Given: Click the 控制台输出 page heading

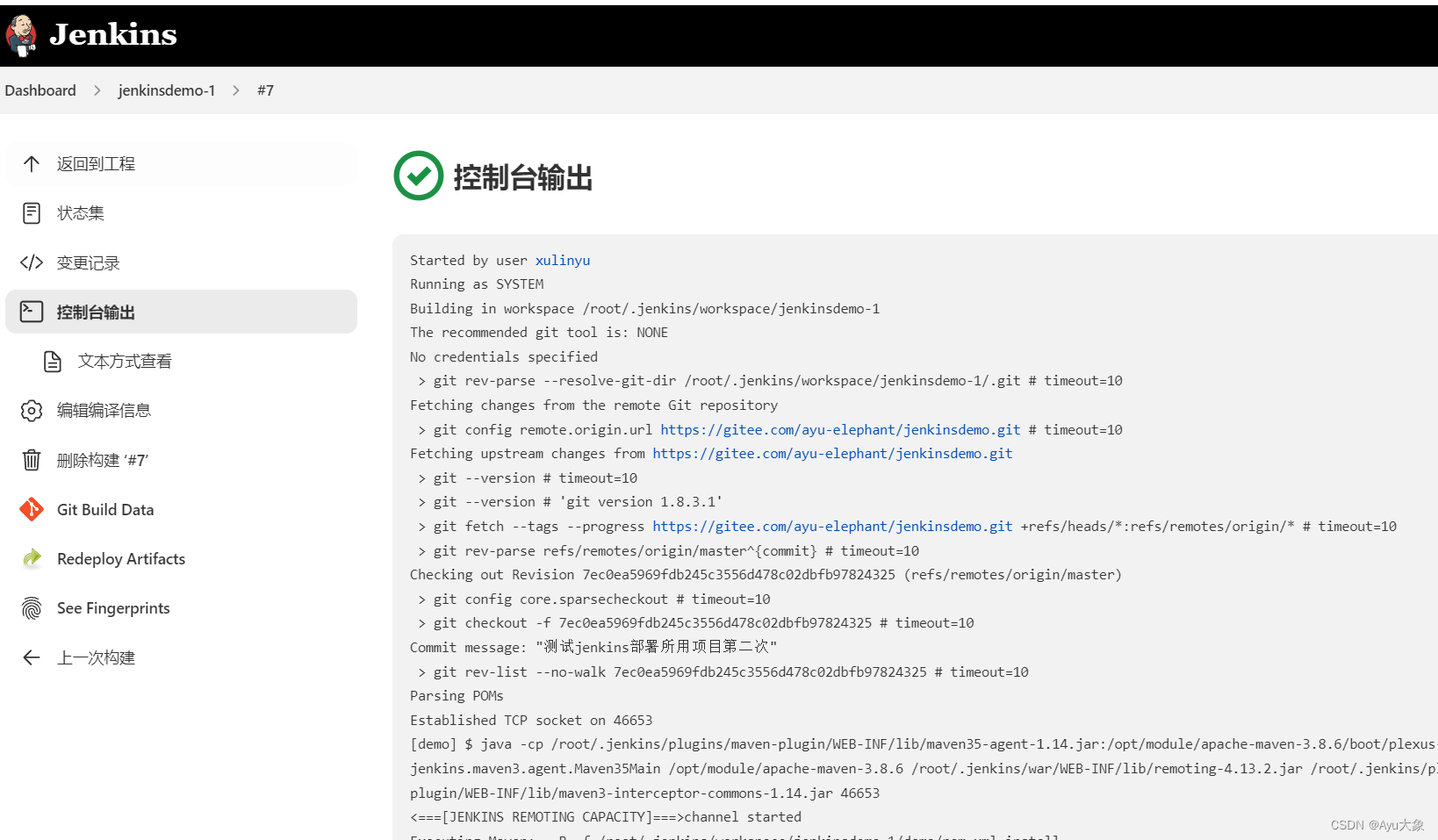Looking at the screenshot, I should coord(522,177).
